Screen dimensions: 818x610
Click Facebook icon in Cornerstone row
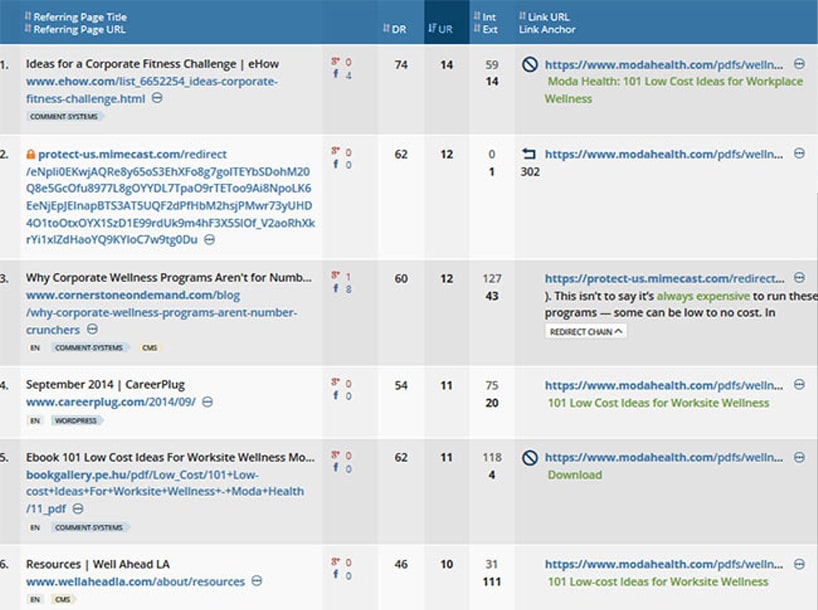pyautogui.click(x=335, y=288)
